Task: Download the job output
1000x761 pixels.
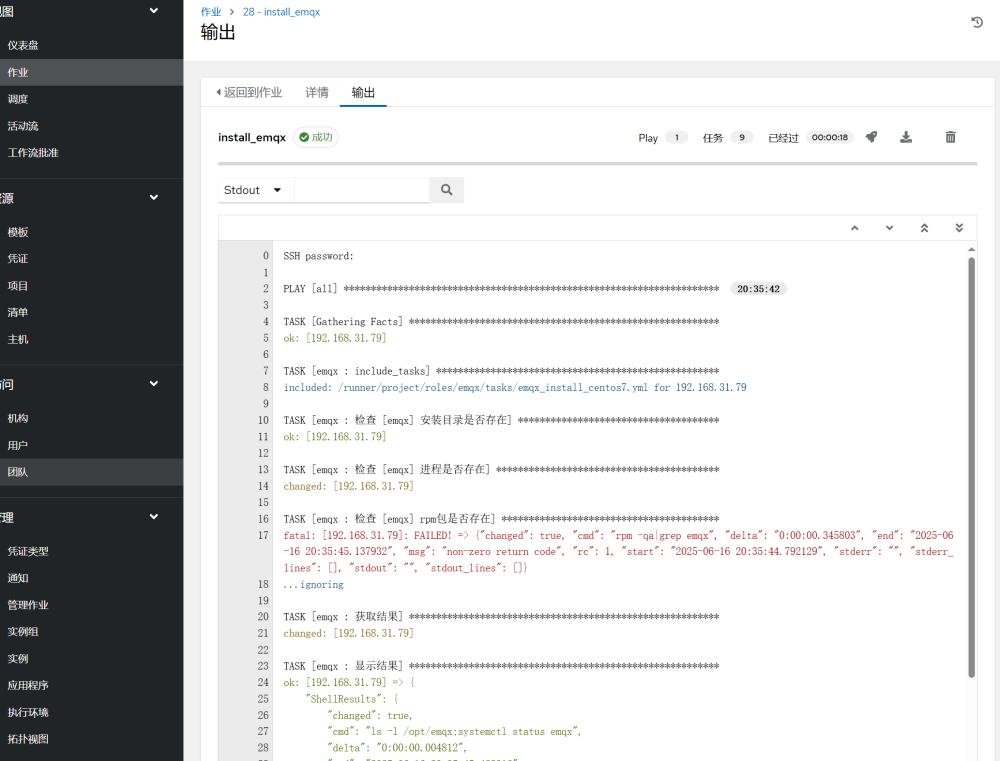Action: tap(906, 137)
